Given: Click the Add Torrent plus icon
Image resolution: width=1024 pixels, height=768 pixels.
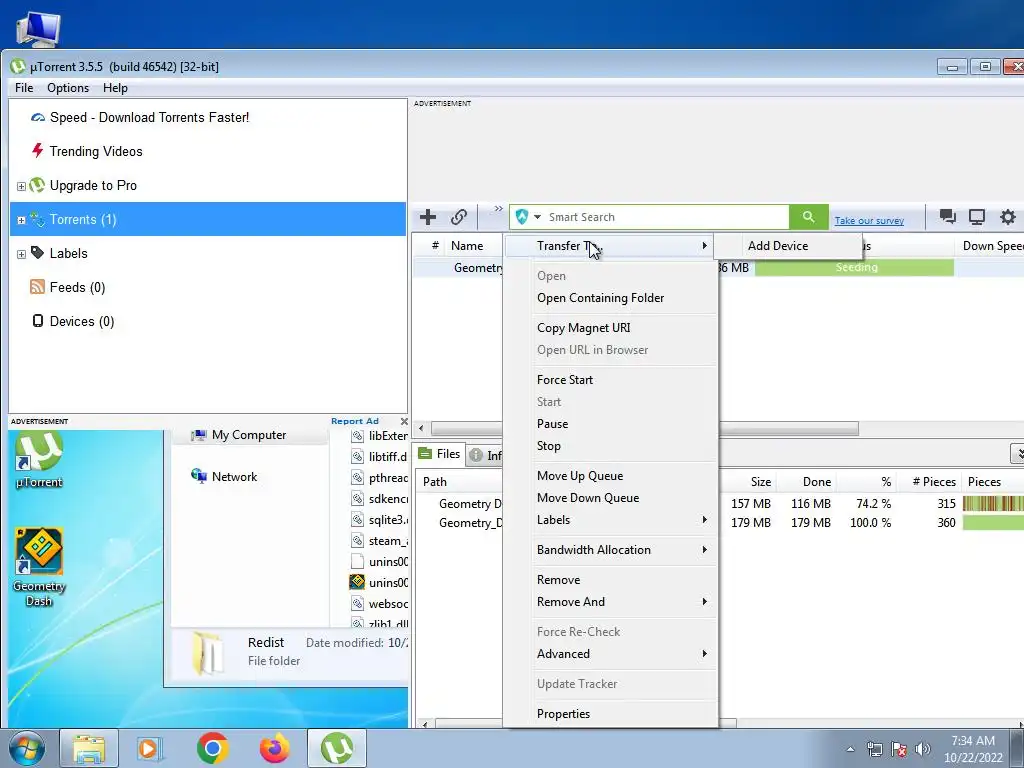Looking at the screenshot, I should [428, 217].
